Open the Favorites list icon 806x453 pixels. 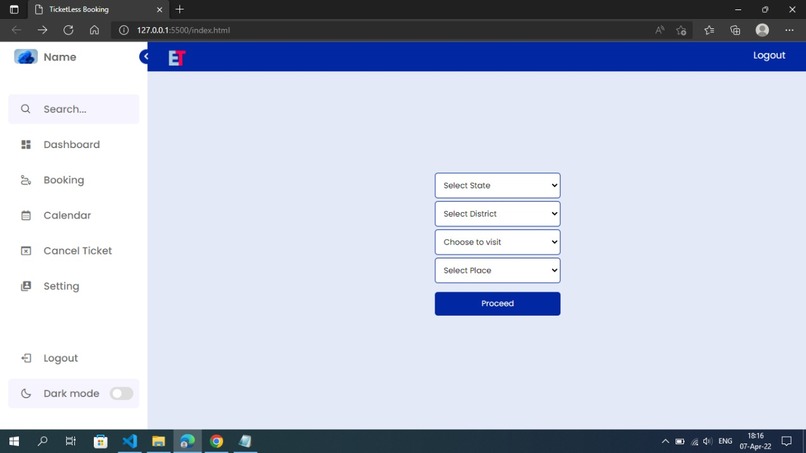click(x=709, y=30)
